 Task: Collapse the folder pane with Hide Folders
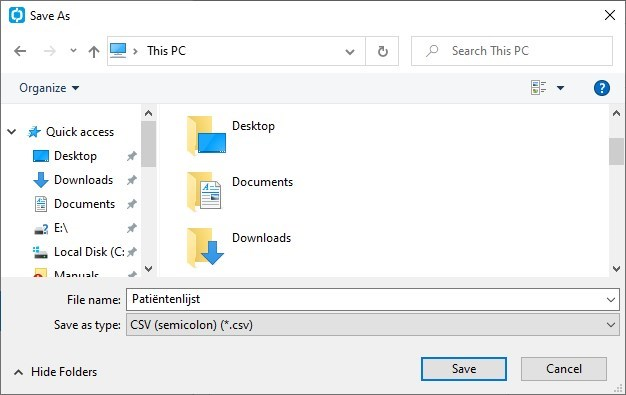(55, 372)
